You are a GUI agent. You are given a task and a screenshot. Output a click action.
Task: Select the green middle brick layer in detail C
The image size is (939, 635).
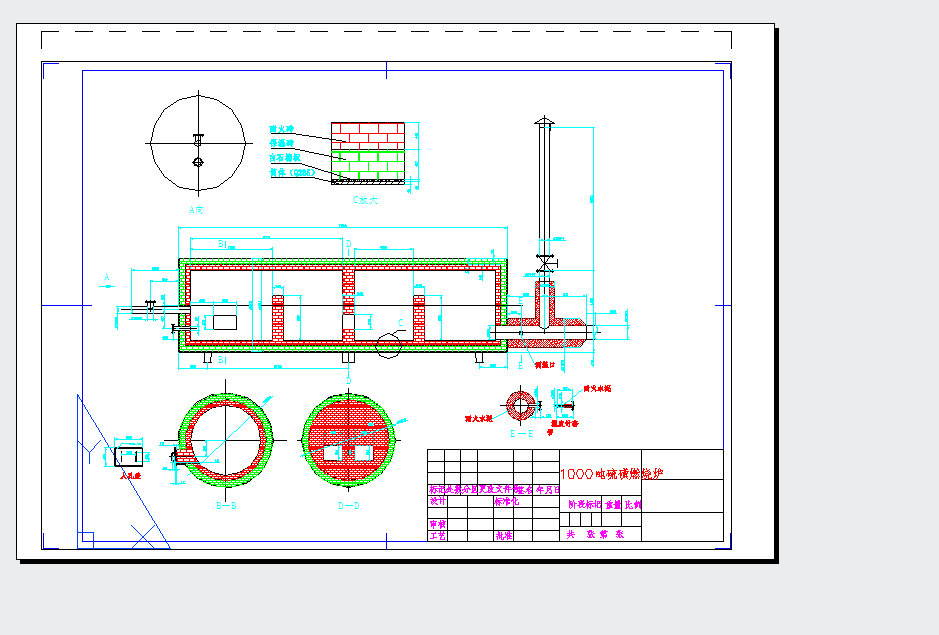[x=367, y=156]
